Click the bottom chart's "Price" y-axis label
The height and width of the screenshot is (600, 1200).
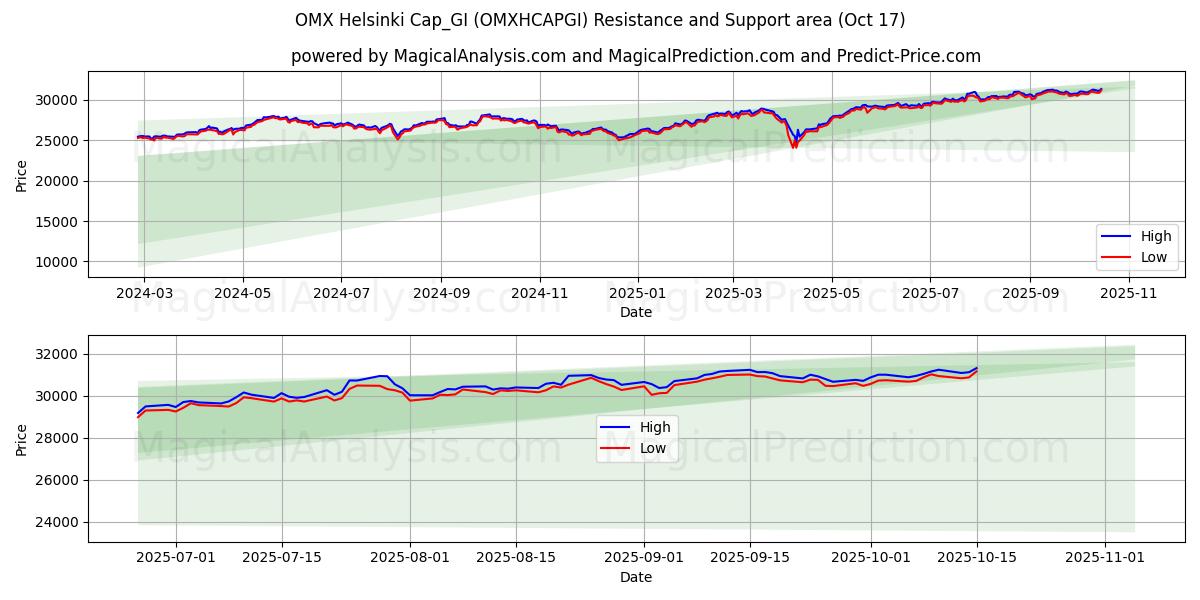pyautogui.click(x=22, y=439)
